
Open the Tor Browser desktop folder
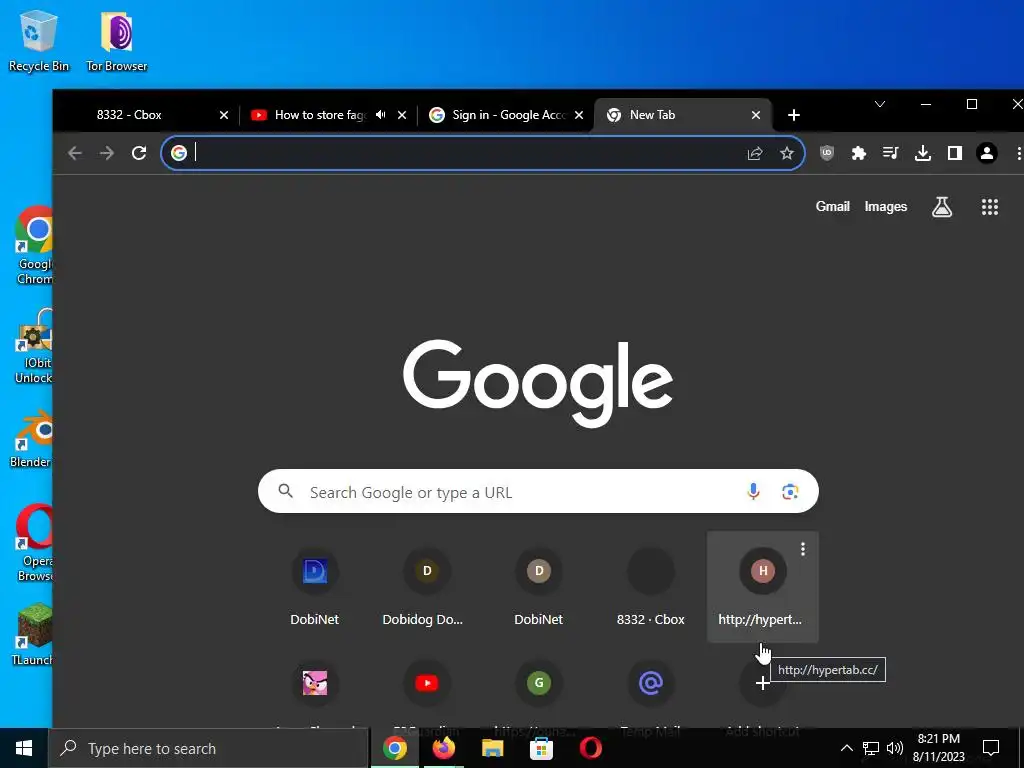[117, 41]
